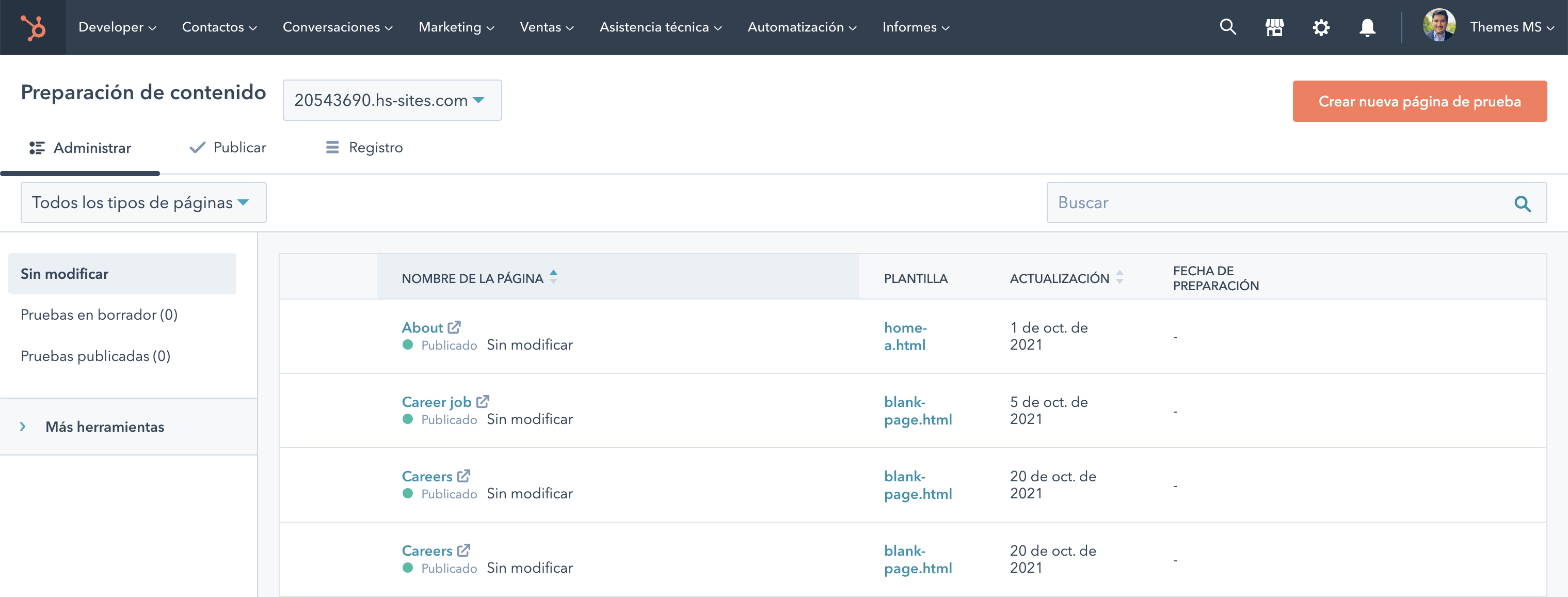Click Crear nueva página de prueba button
The width and height of the screenshot is (1568, 597).
[1419, 101]
